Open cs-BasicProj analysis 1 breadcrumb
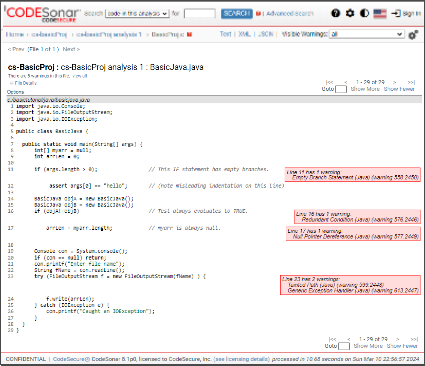 tap(109, 34)
